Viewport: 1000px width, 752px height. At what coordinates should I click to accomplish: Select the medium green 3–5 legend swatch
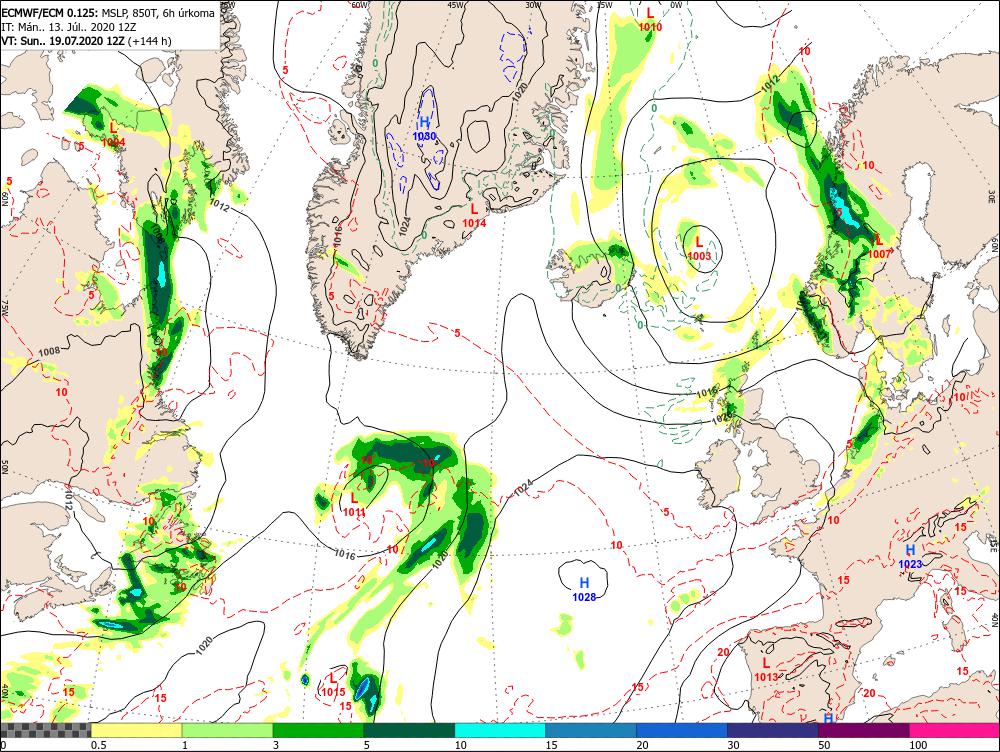point(318,730)
